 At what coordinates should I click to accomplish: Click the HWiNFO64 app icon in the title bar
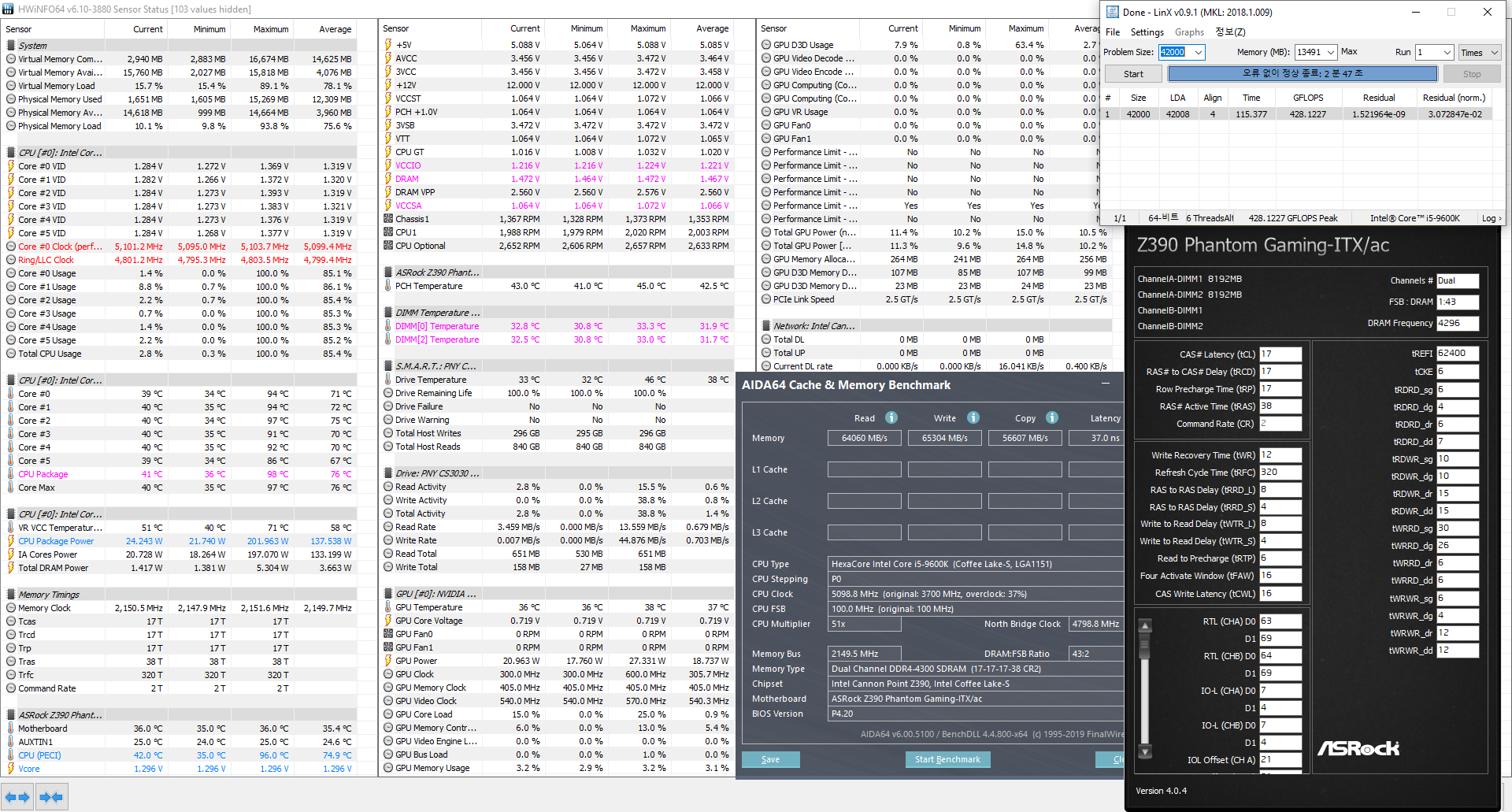[8, 9]
